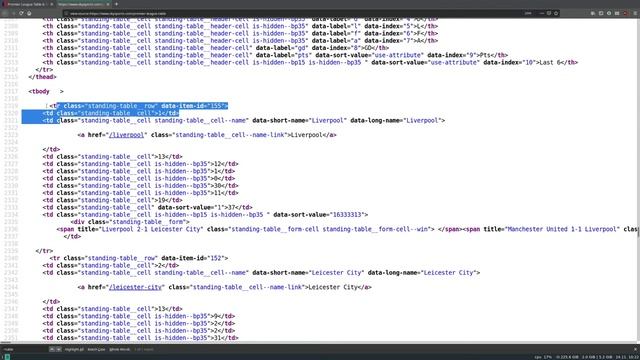Open a new tab with plus button
This screenshot has width=640, height=360.
point(116,4)
